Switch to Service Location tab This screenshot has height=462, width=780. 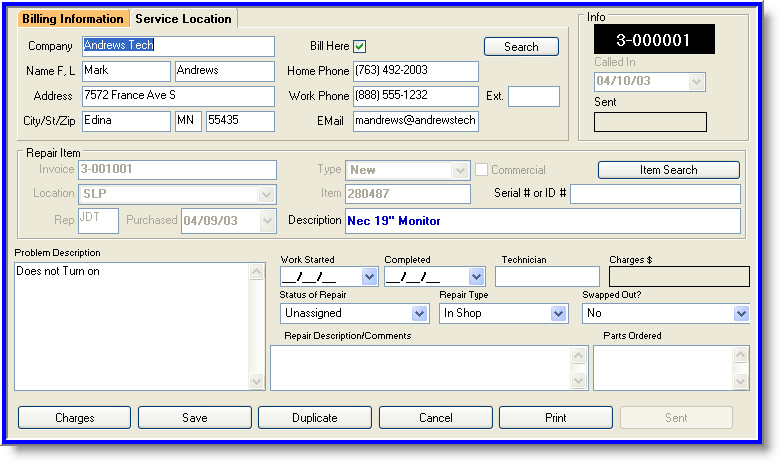click(184, 19)
